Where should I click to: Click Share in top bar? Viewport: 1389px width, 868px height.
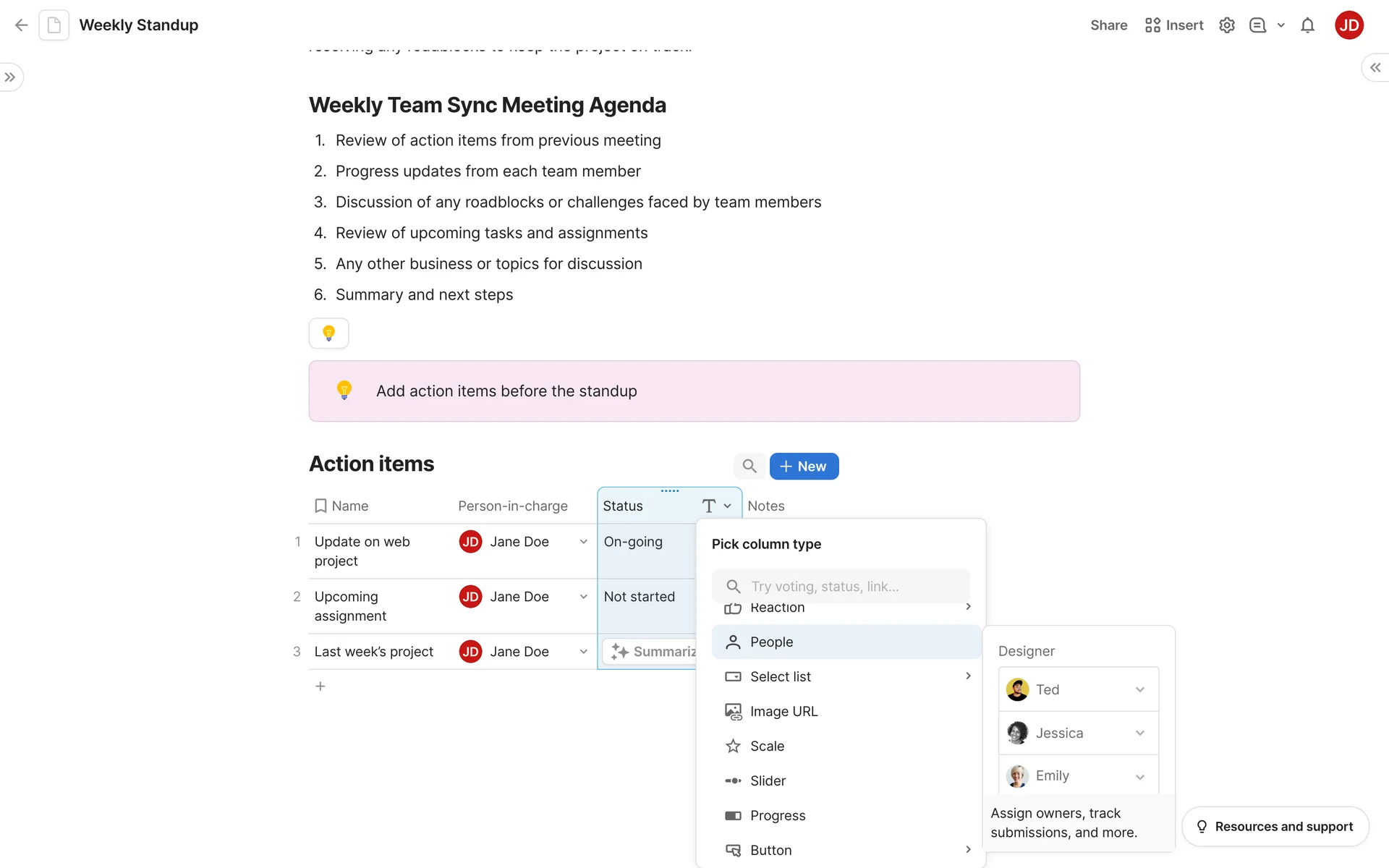[x=1108, y=25]
